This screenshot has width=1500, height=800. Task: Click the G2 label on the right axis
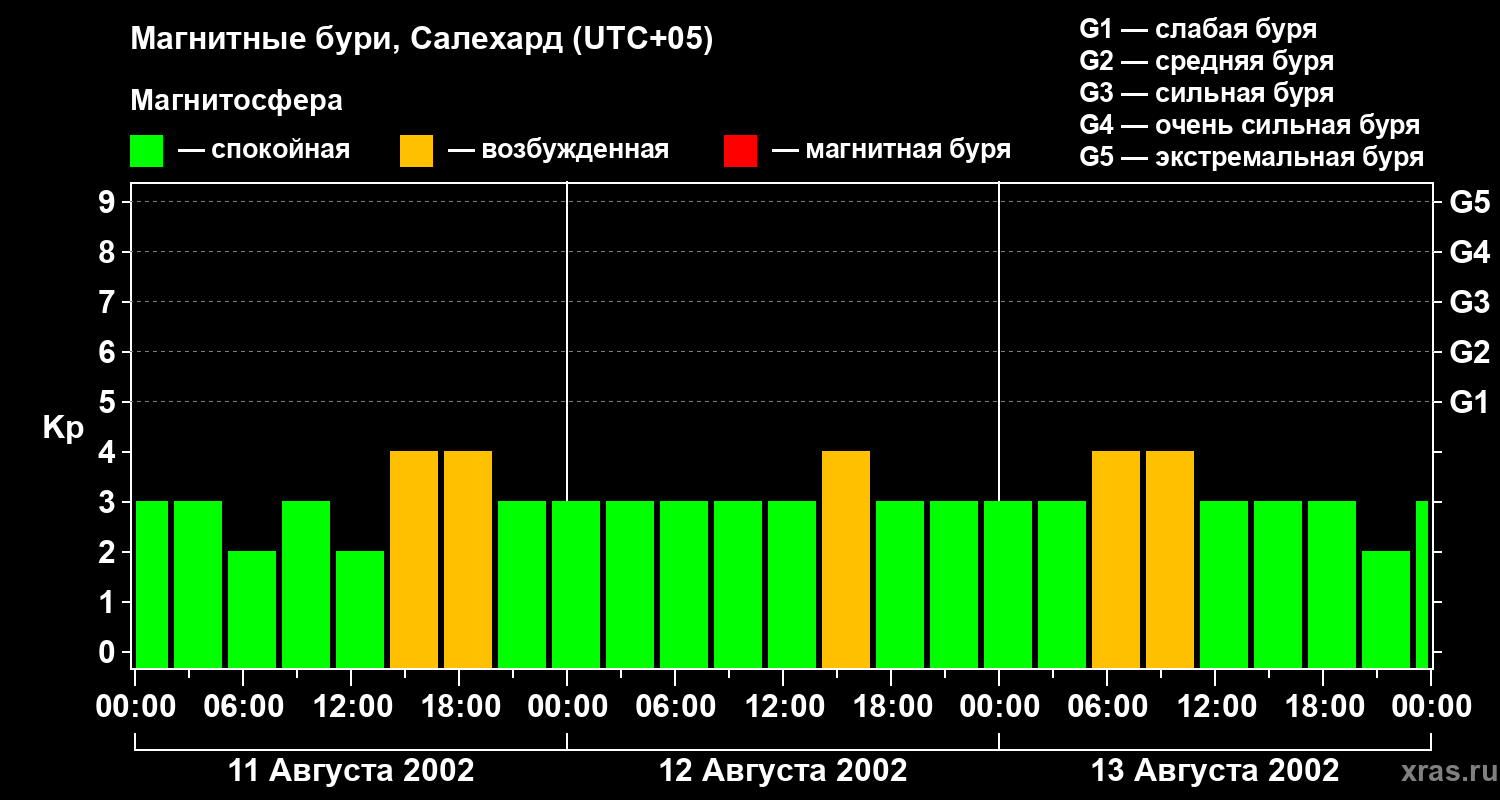point(1470,353)
